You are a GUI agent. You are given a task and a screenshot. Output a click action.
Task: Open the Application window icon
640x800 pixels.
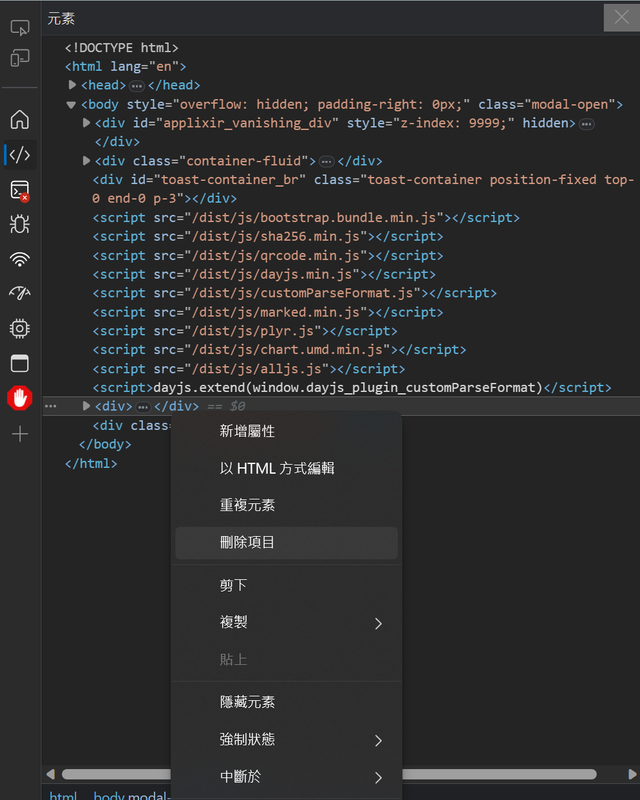tap(20, 363)
